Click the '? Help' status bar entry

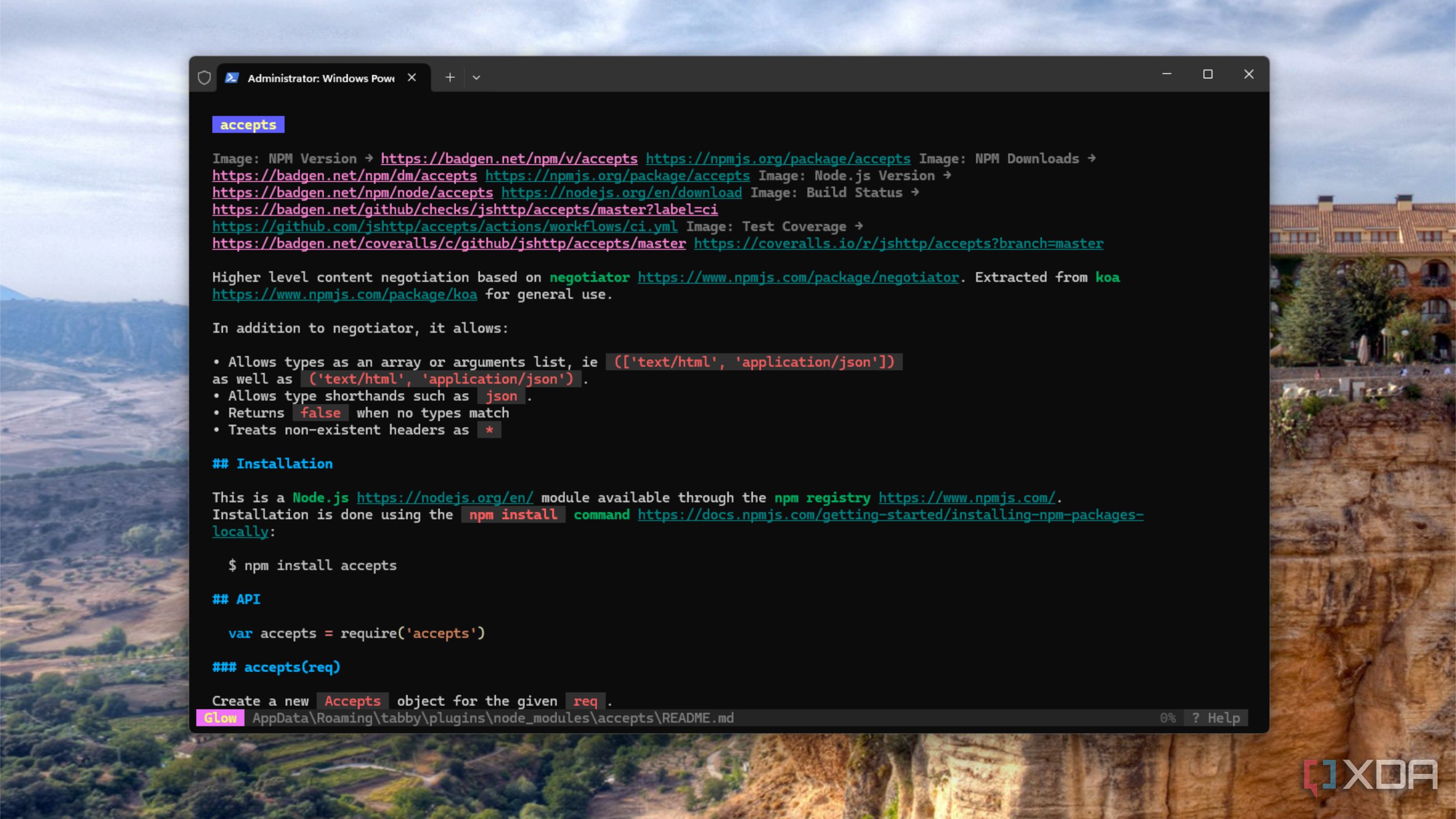coord(1216,718)
